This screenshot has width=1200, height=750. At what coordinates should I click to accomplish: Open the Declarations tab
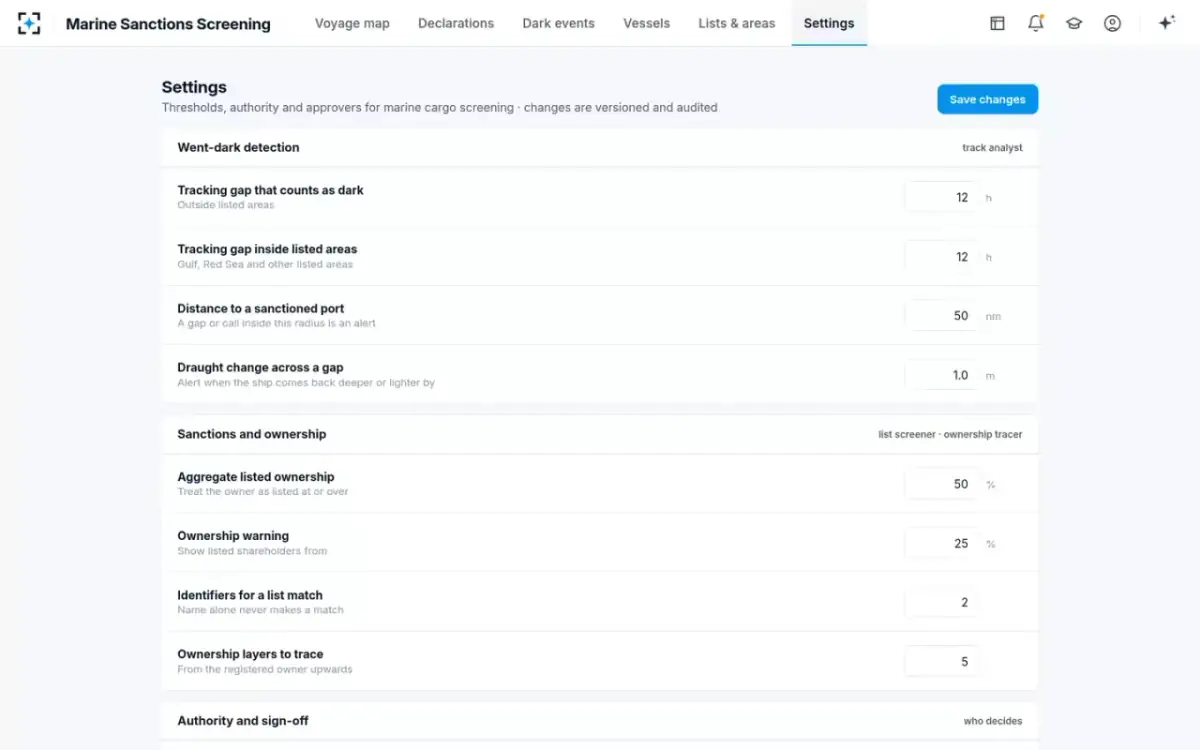click(x=456, y=23)
